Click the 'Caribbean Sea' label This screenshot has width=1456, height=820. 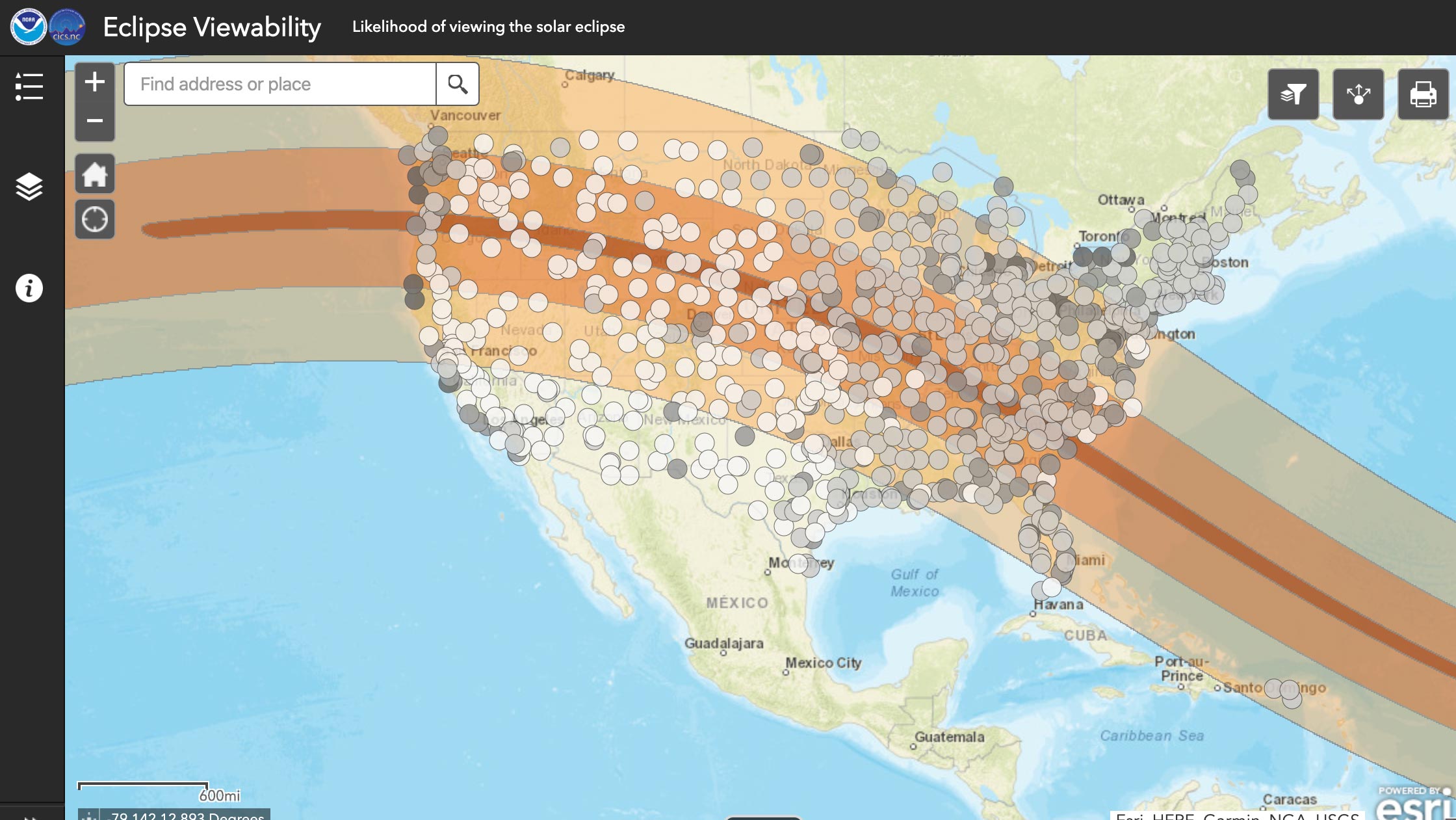(x=1152, y=735)
